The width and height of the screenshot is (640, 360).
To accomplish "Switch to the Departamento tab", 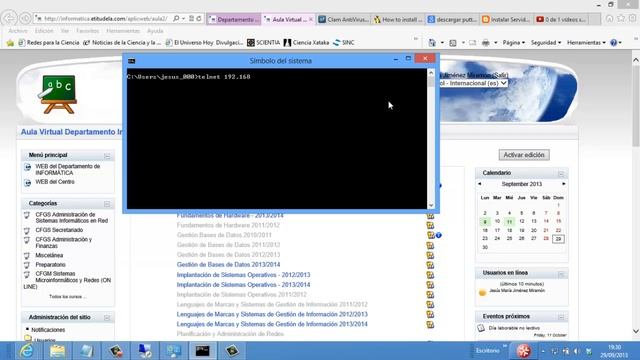I will tap(234, 19).
